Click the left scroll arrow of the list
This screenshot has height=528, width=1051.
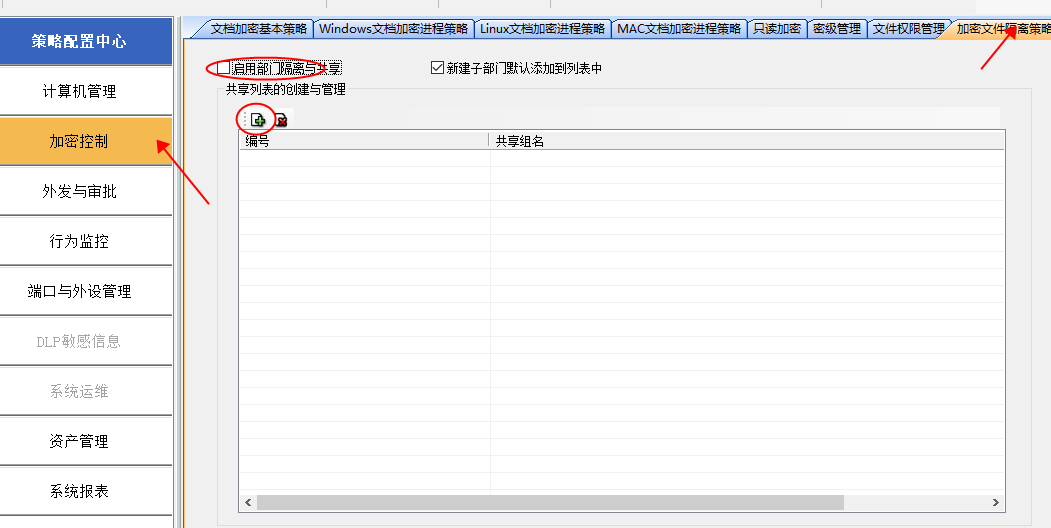pos(247,502)
